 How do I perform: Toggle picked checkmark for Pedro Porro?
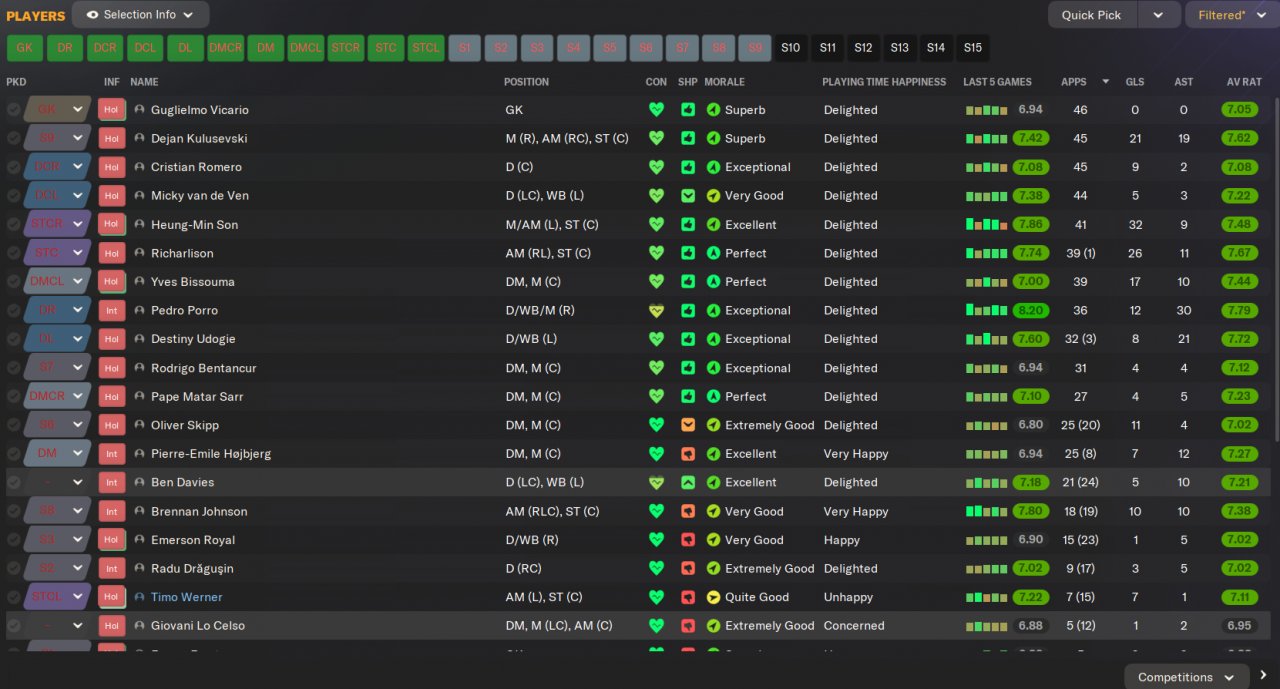(14, 311)
